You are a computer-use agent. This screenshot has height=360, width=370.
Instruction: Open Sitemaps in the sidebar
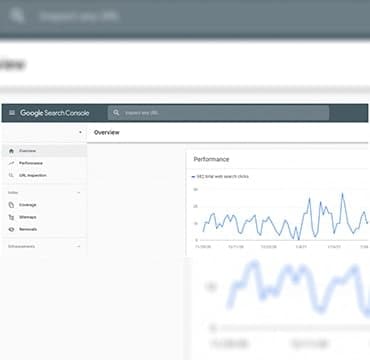[44, 217]
